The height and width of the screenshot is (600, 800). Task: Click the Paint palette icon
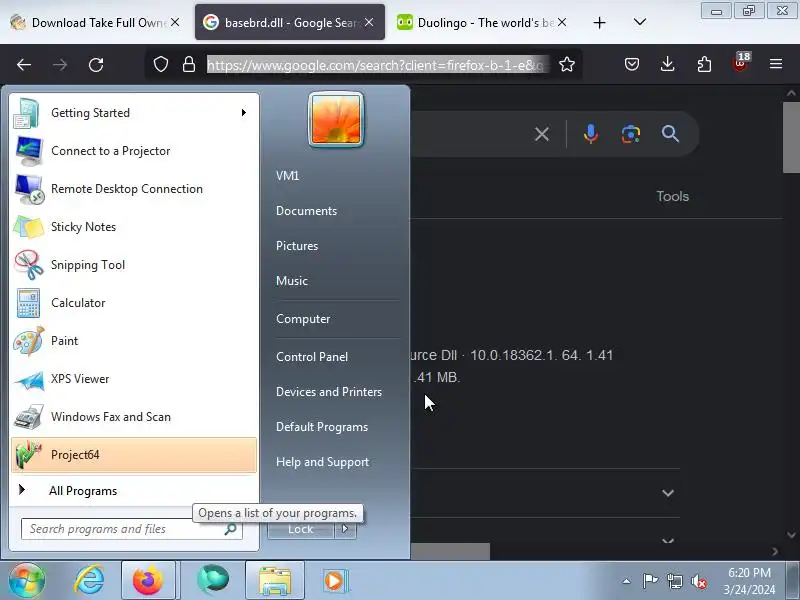click(x=29, y=341)
